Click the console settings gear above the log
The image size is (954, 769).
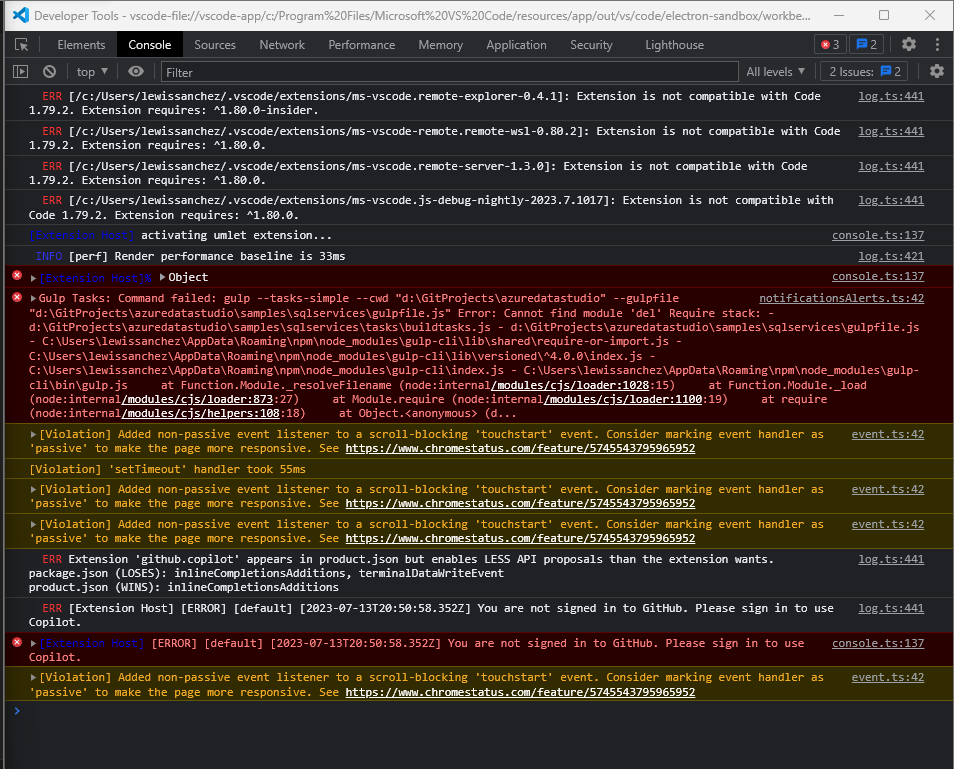936,71
